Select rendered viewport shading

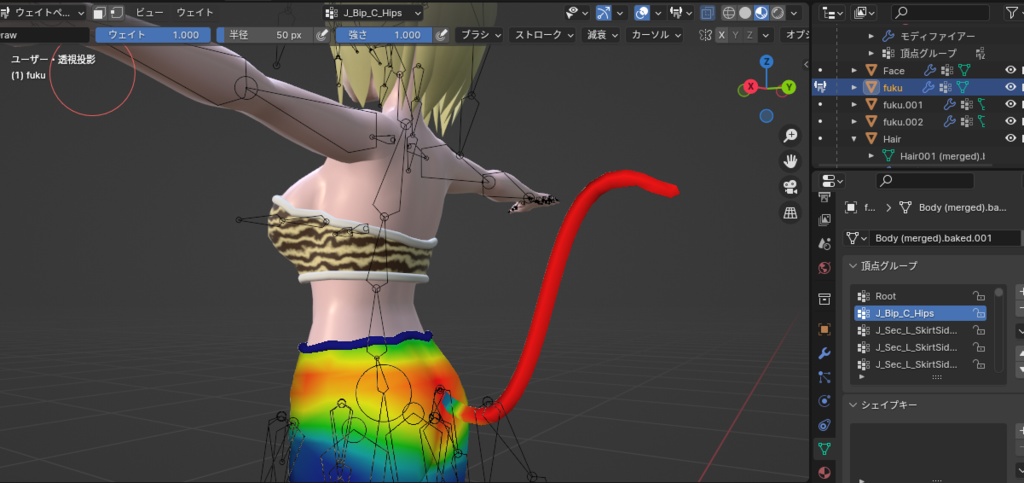[778, 12]
